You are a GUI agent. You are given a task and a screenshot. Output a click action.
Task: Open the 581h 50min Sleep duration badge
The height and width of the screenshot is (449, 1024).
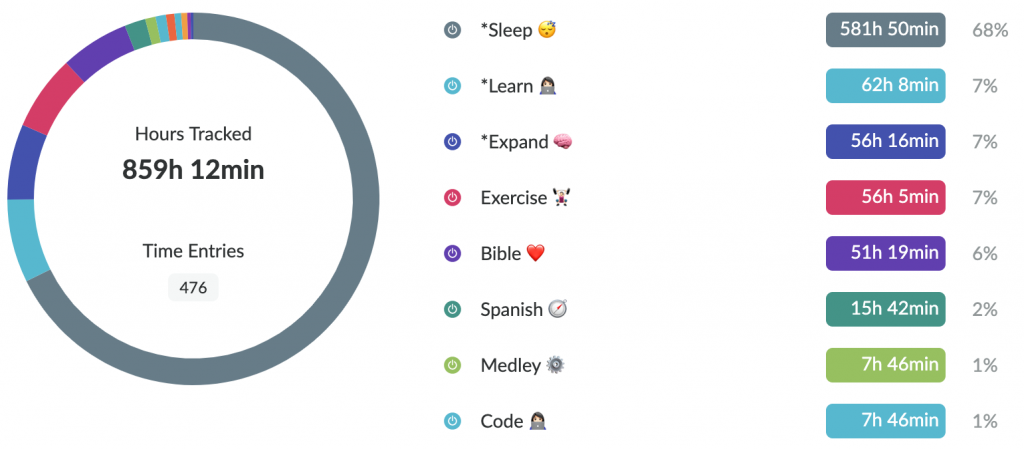(x=886, y=30)
